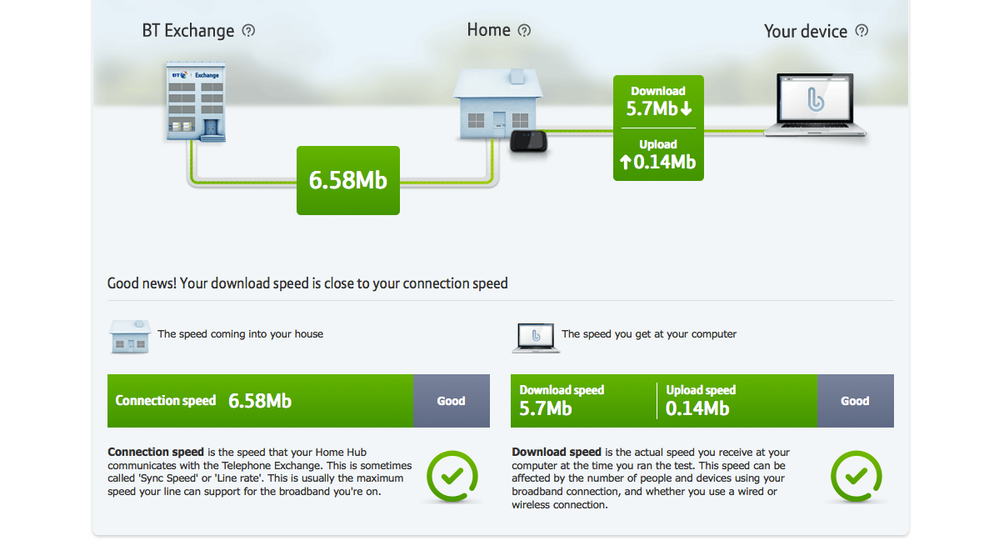Click the 'Your device' heading
This screenshot has height=546, width=999.
[x=805, y=31]
